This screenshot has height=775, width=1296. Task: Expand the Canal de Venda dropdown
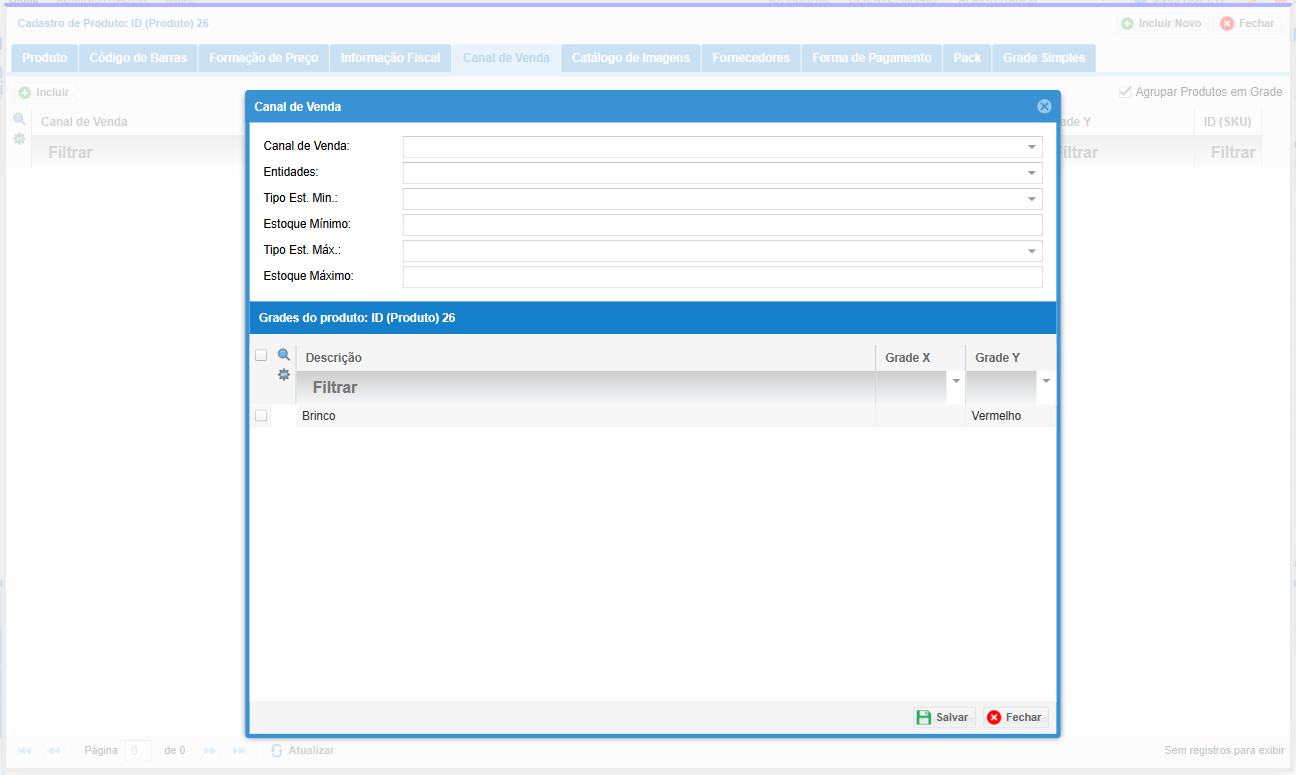coord(1031,147)
